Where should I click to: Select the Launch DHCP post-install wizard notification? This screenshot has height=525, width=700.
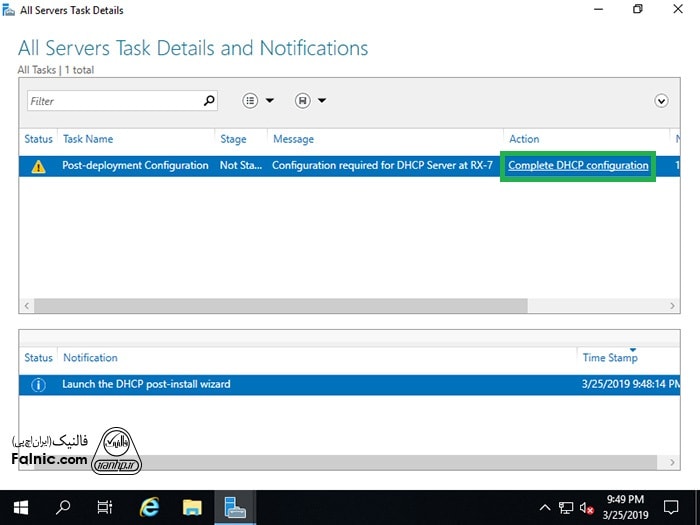point(146,384)
